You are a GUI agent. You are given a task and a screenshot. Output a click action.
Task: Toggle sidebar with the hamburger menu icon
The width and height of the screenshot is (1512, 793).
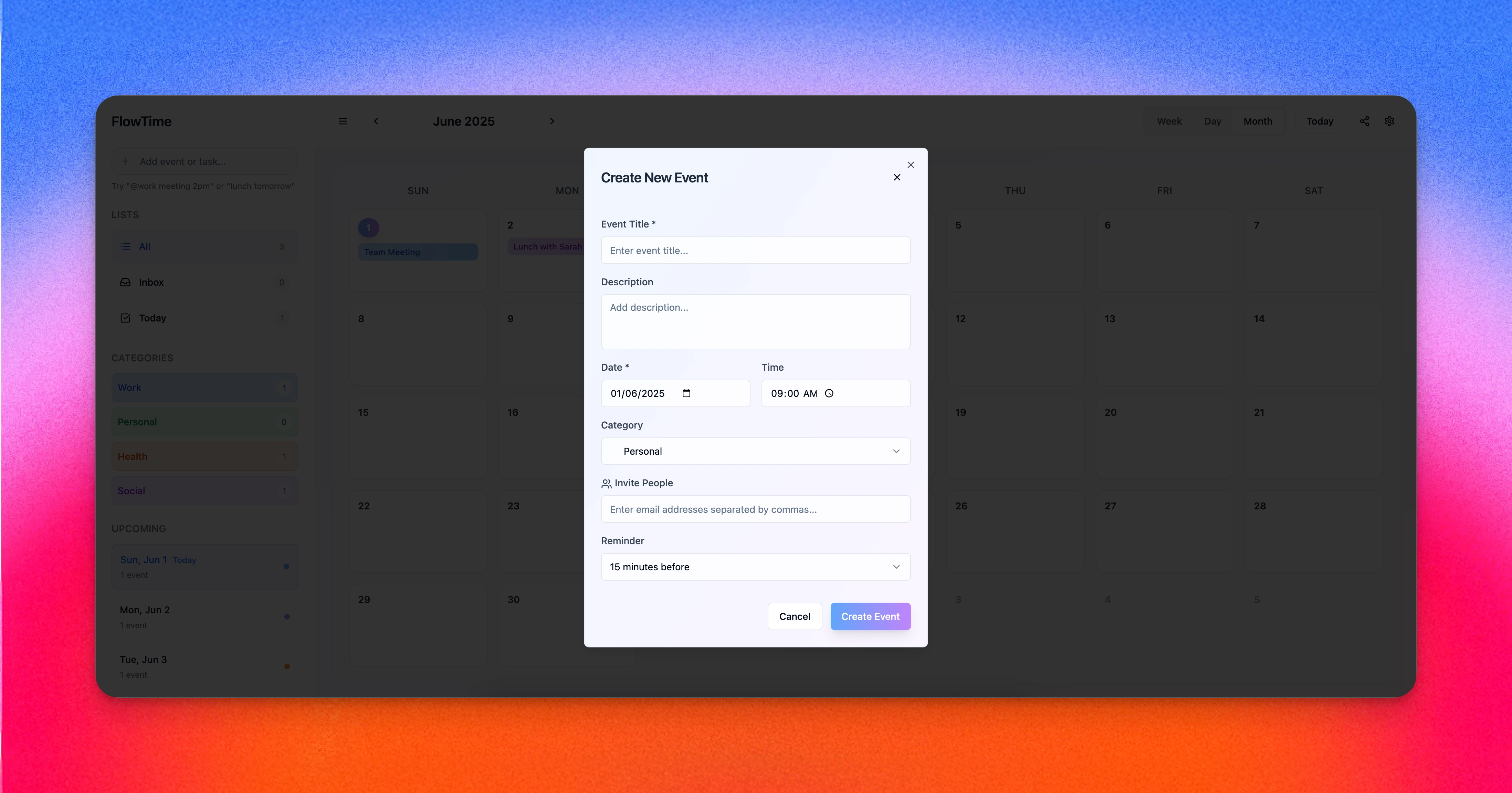pyautogui.click(x=343, y=121)
